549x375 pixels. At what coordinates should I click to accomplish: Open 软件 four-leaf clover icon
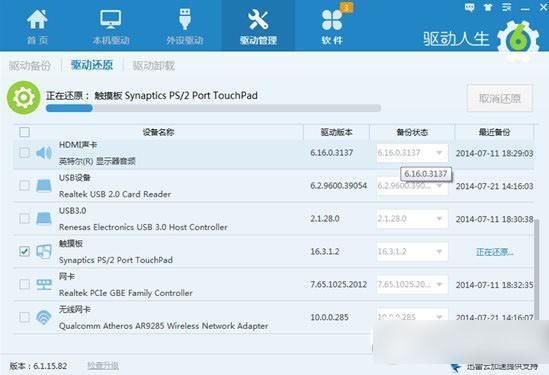click(x=332, y=20)
